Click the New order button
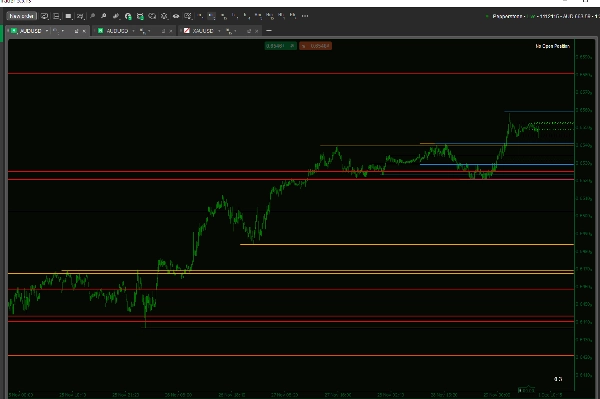 pos(21,16)
